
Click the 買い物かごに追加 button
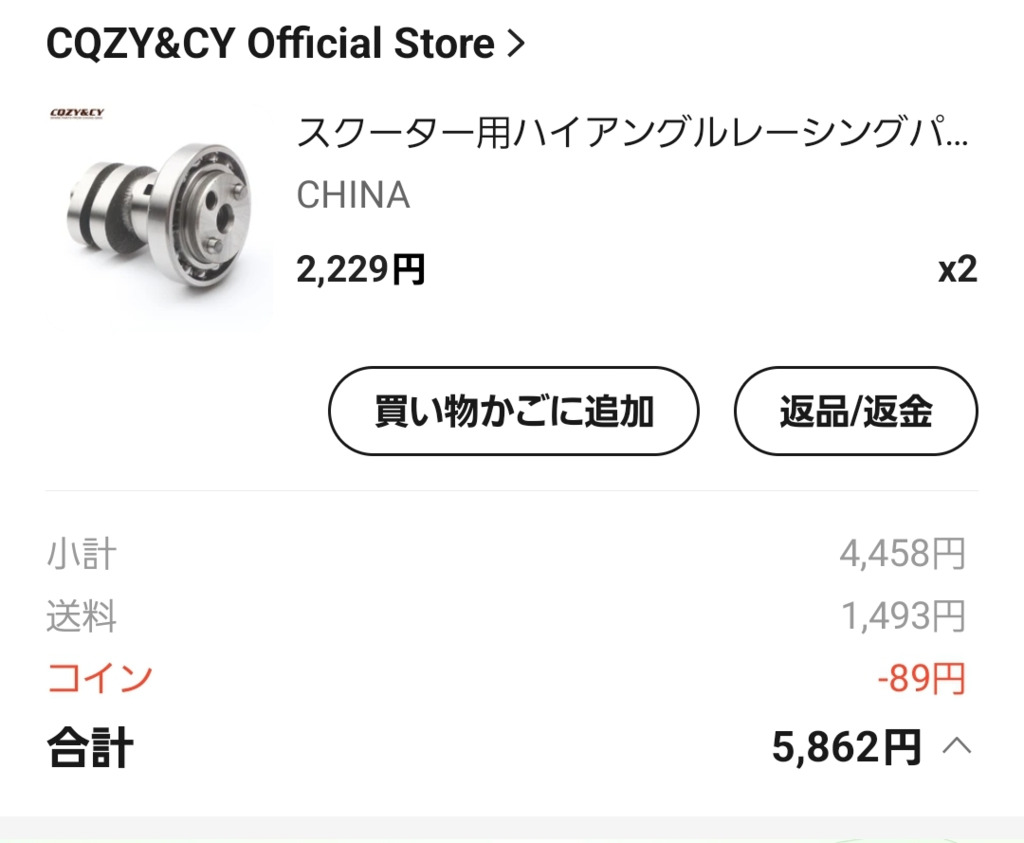514,411
